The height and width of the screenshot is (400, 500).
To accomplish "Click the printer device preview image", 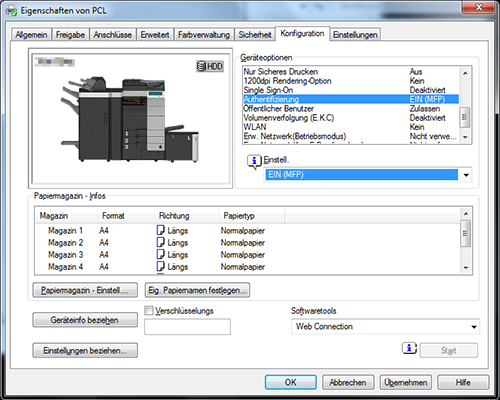I will coord(130,119).
